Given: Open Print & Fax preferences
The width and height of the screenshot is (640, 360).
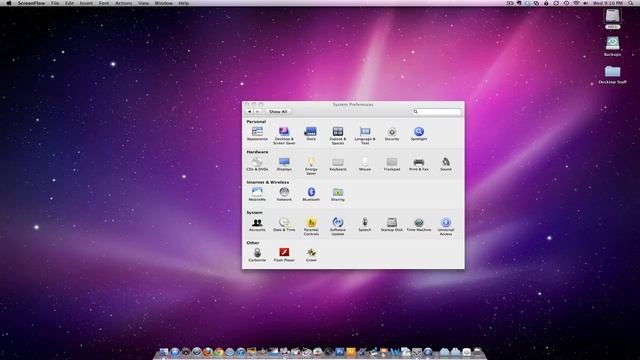Looking at the screenshot, I should pos(419,164).
